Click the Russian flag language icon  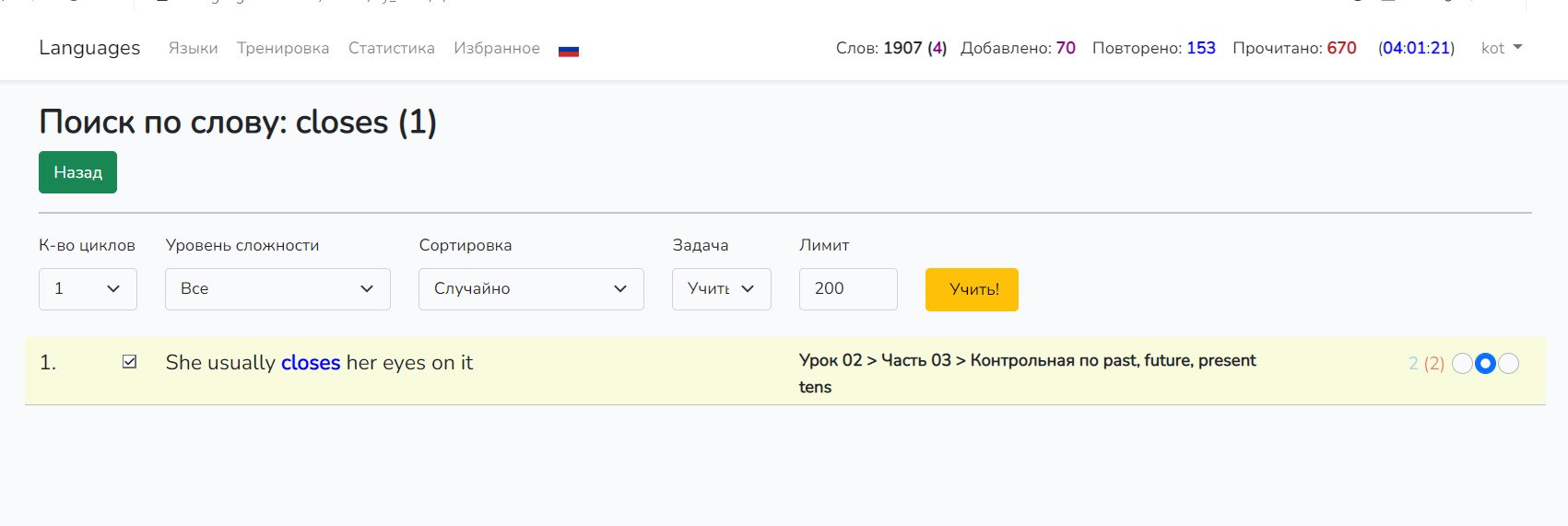(x=569, y=50)
